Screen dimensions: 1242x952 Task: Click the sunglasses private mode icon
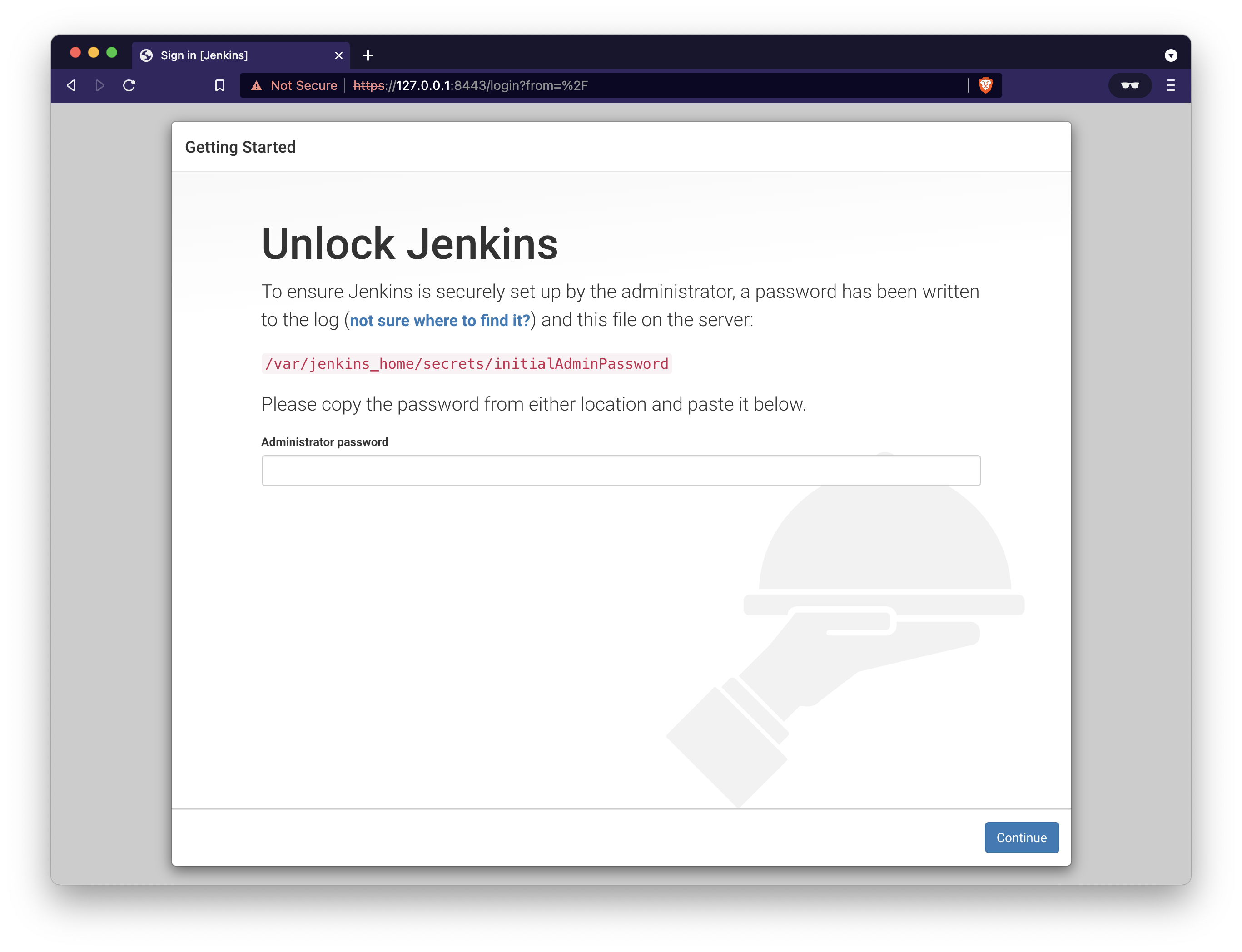tap(1129, 85)
